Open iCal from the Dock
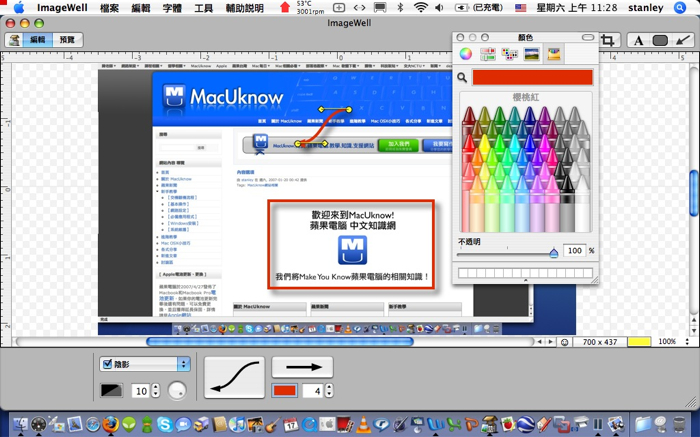Image resolution: width=700 pixels, height=437 pixels. (291, 424)
